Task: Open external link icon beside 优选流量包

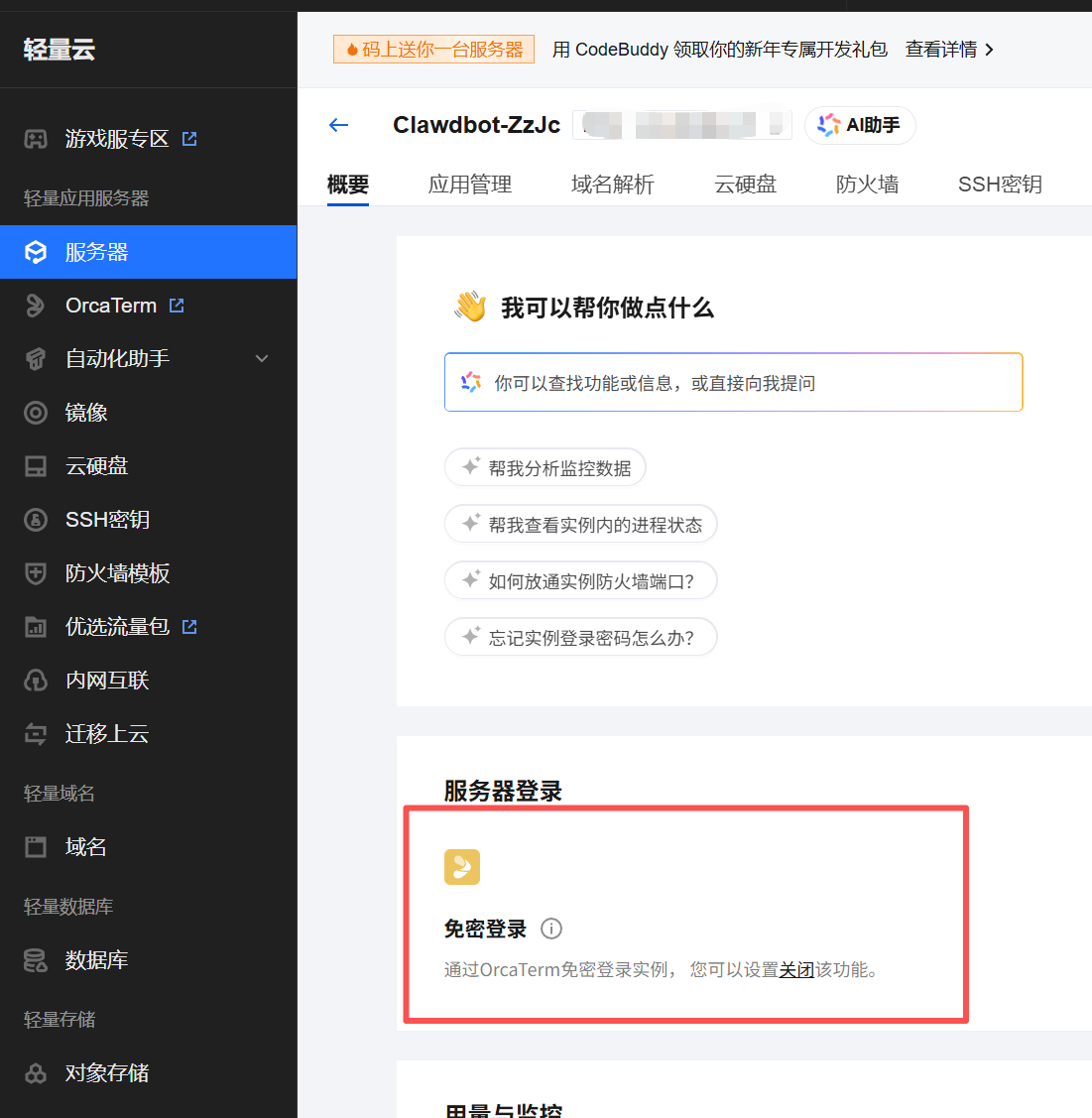Action: (x=188, y=627)
